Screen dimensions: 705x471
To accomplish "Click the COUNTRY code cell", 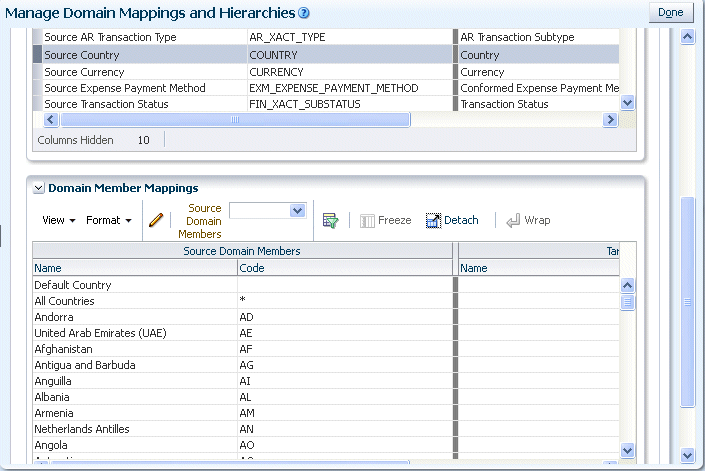I will click(350, 55).
